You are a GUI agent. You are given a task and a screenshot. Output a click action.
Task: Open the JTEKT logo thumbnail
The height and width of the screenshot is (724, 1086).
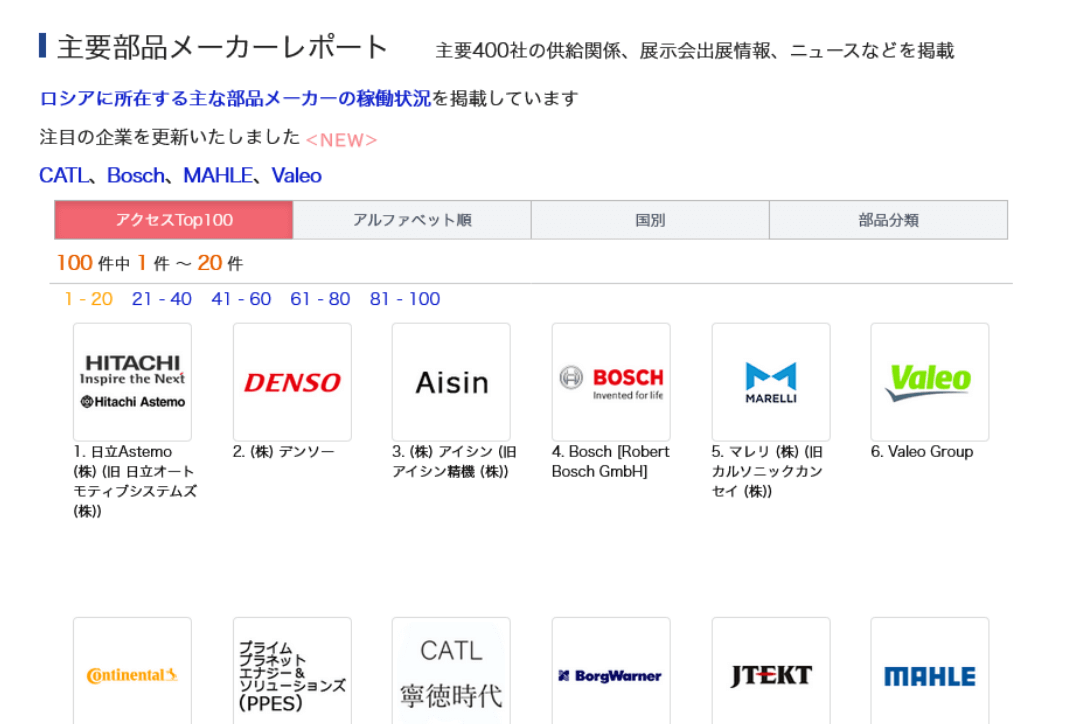click(771, 671)
